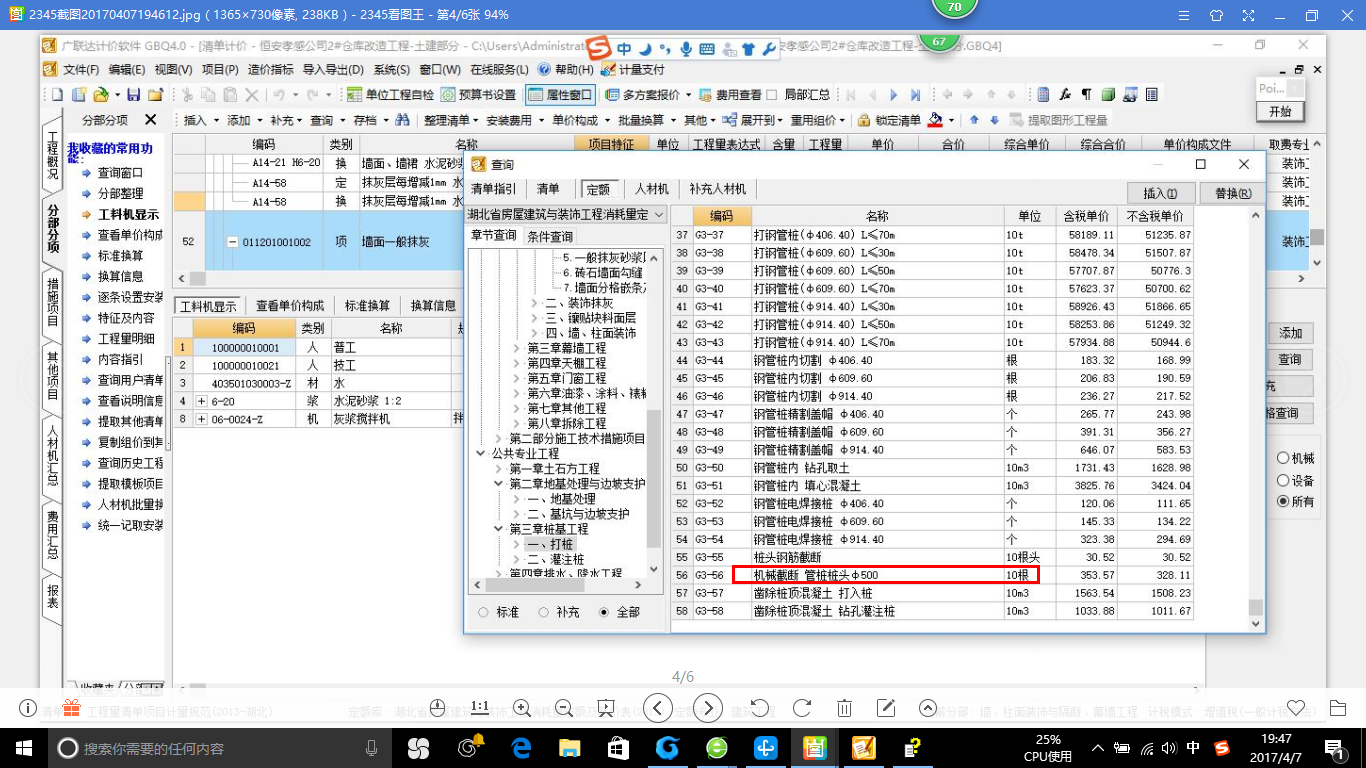Click the fx formula icon

(x=1066, y=95)
